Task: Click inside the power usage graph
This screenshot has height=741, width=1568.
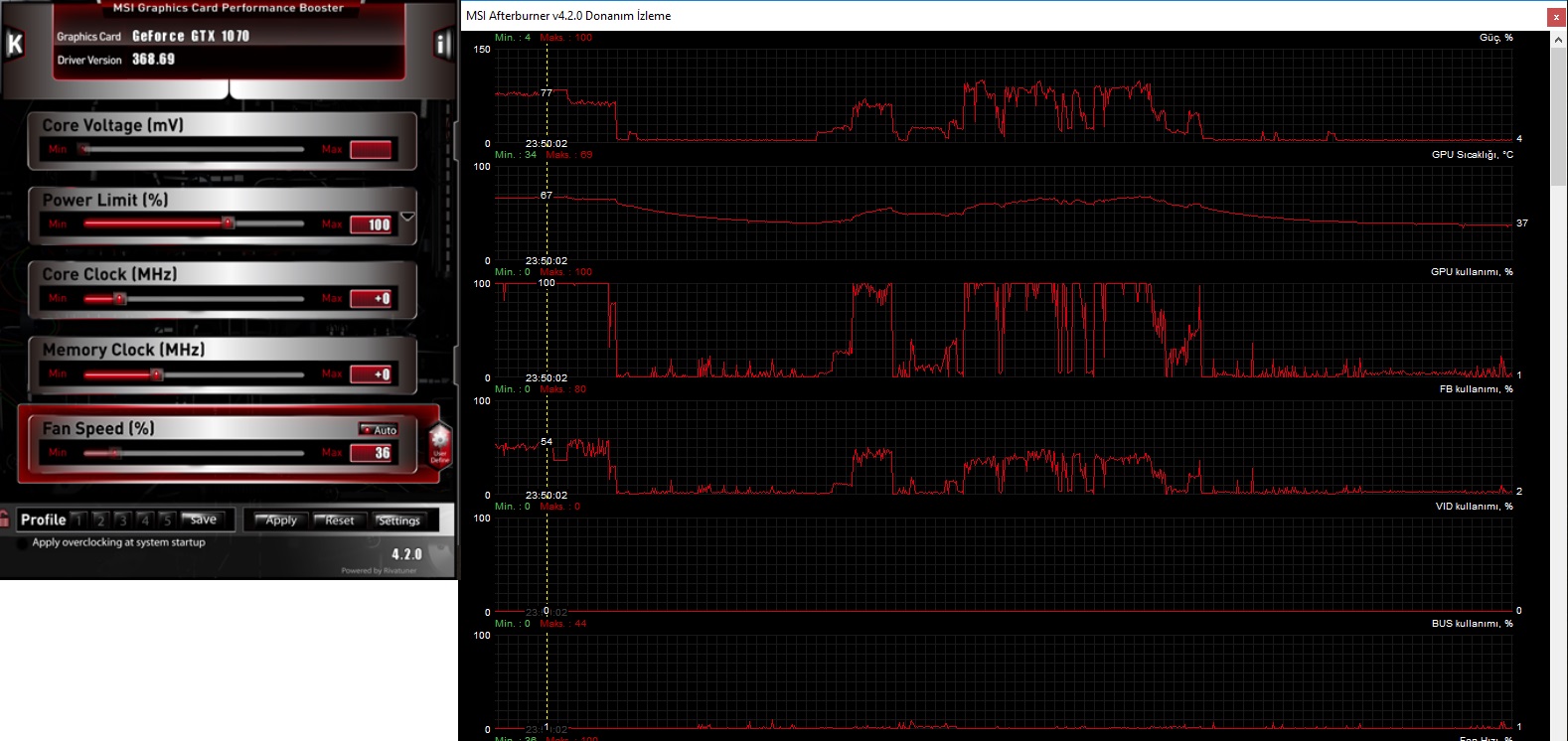Action: [x=1004, y=96]
